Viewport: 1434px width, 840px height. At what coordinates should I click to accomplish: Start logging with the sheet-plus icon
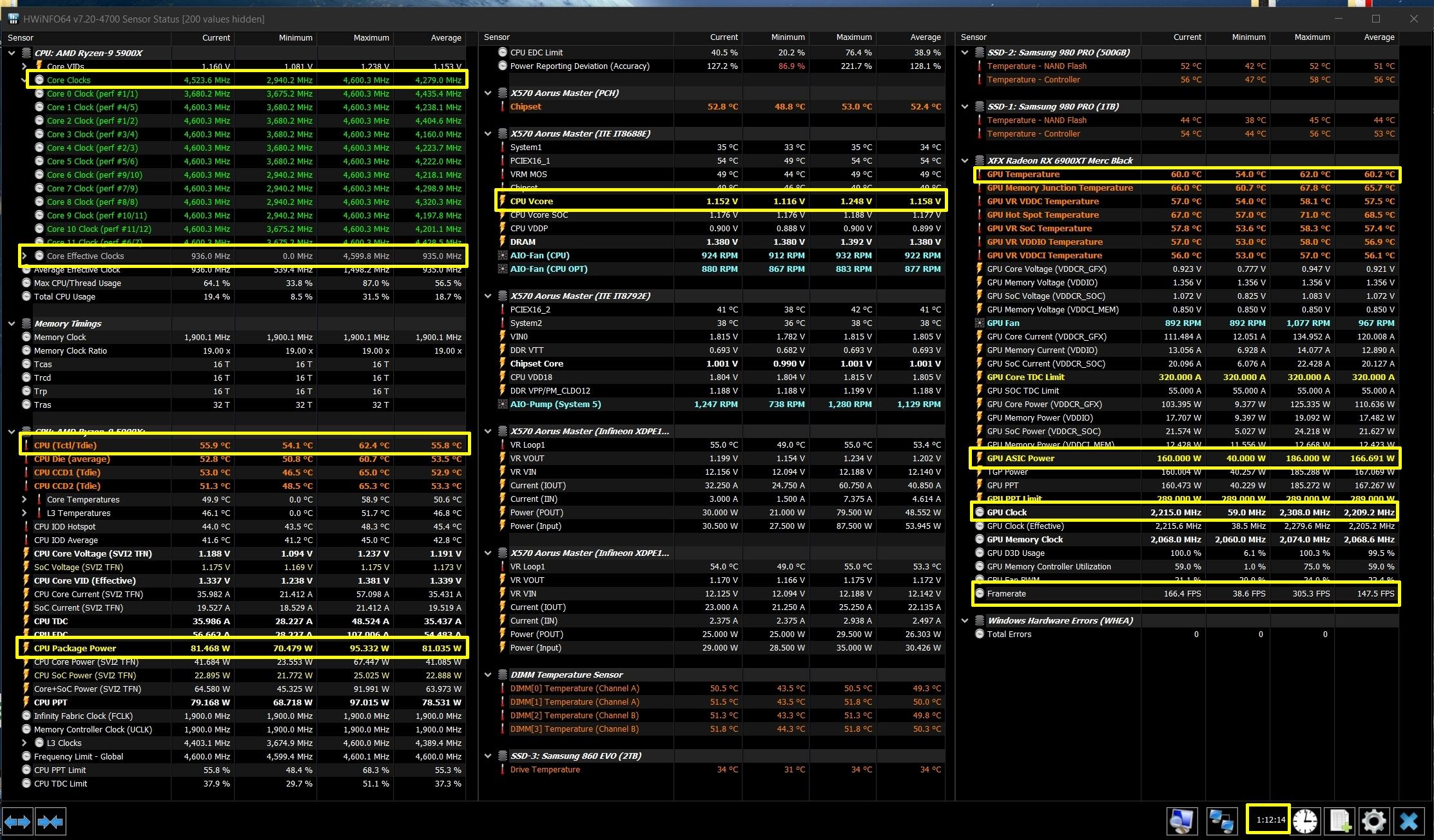pos(1340,821)
